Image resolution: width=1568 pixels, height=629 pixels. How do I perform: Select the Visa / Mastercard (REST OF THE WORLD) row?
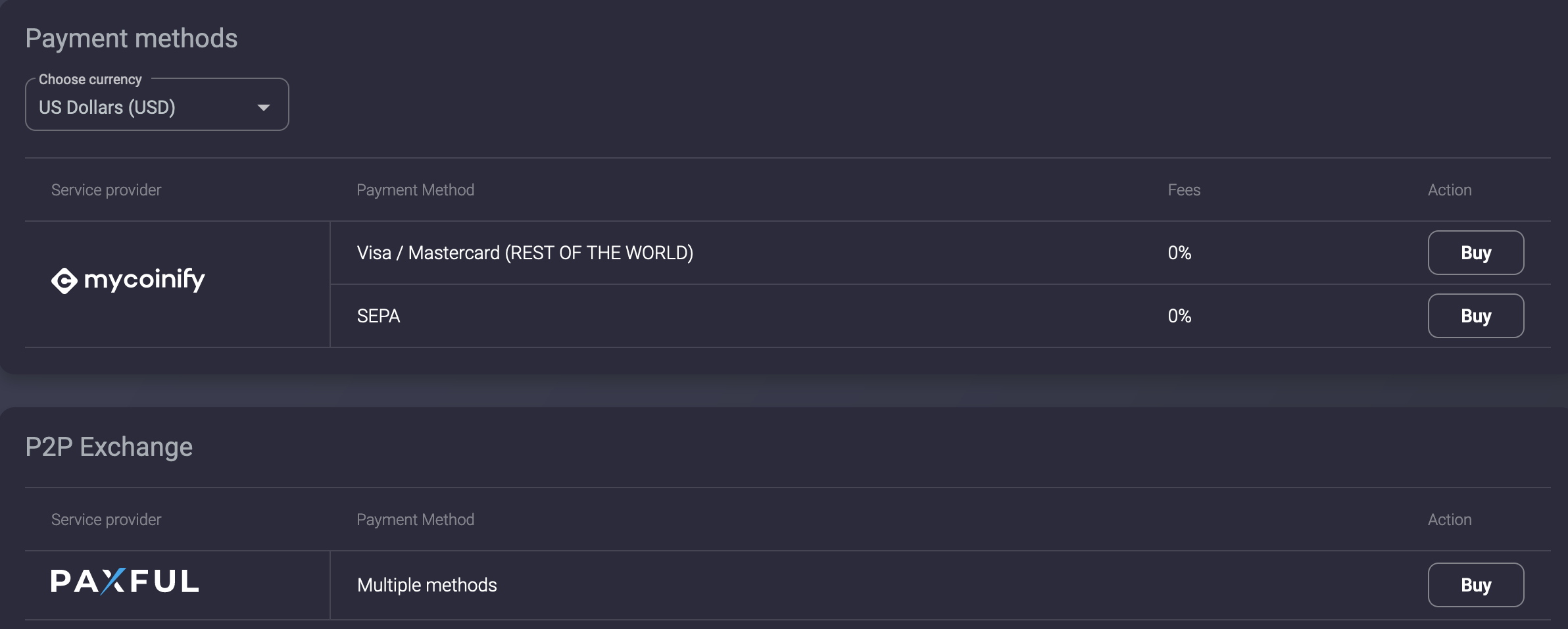coord(940,253)
